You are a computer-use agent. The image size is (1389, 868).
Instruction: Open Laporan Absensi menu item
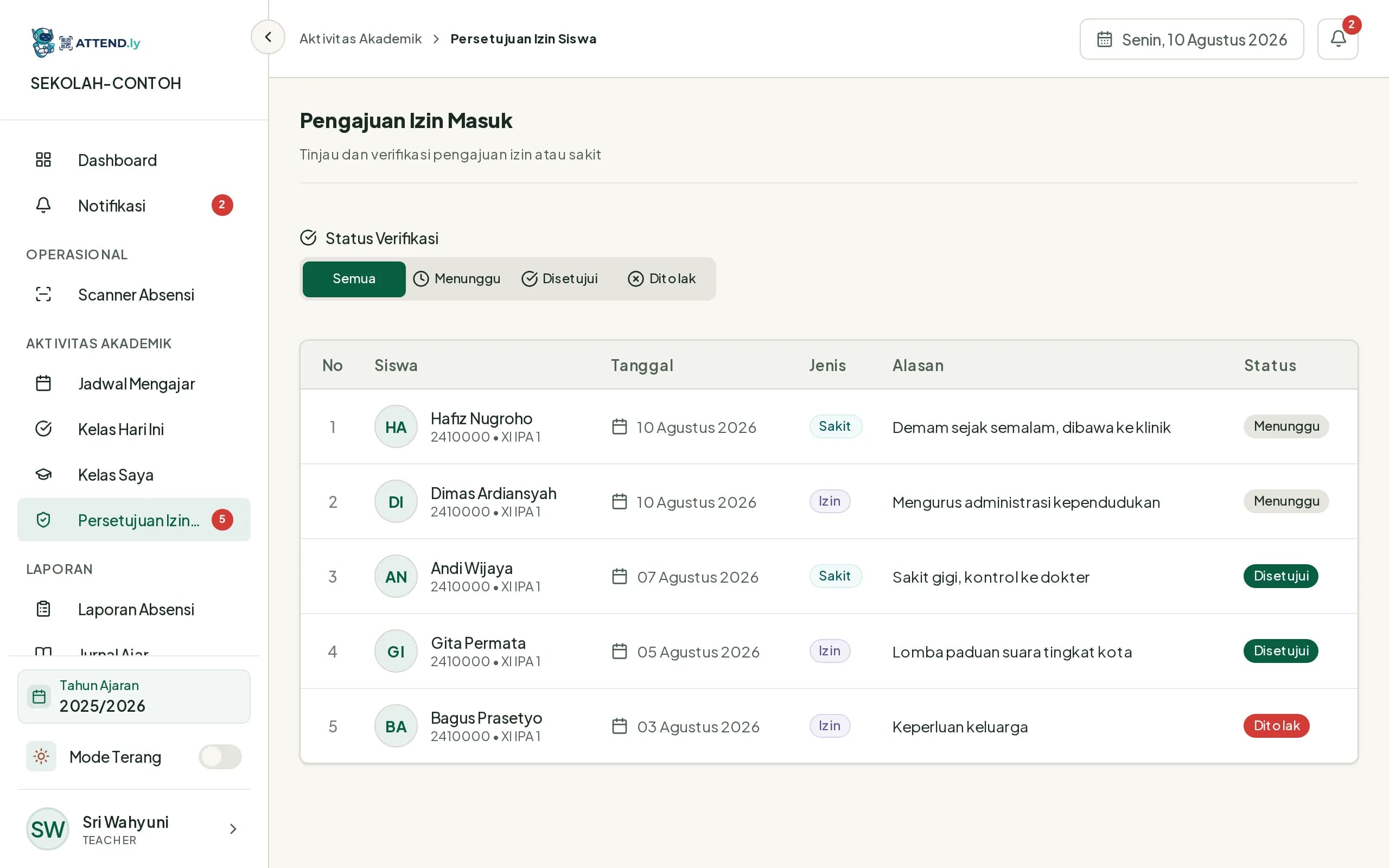point(133,609)
